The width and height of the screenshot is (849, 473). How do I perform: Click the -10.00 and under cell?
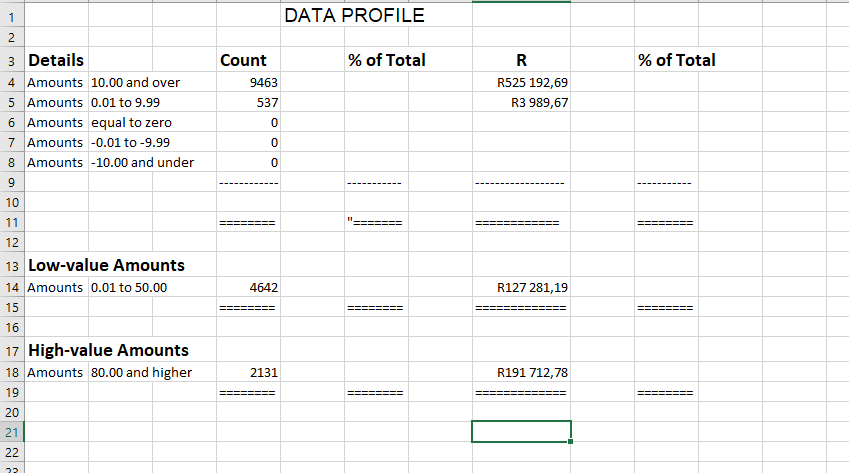point(142,162)
